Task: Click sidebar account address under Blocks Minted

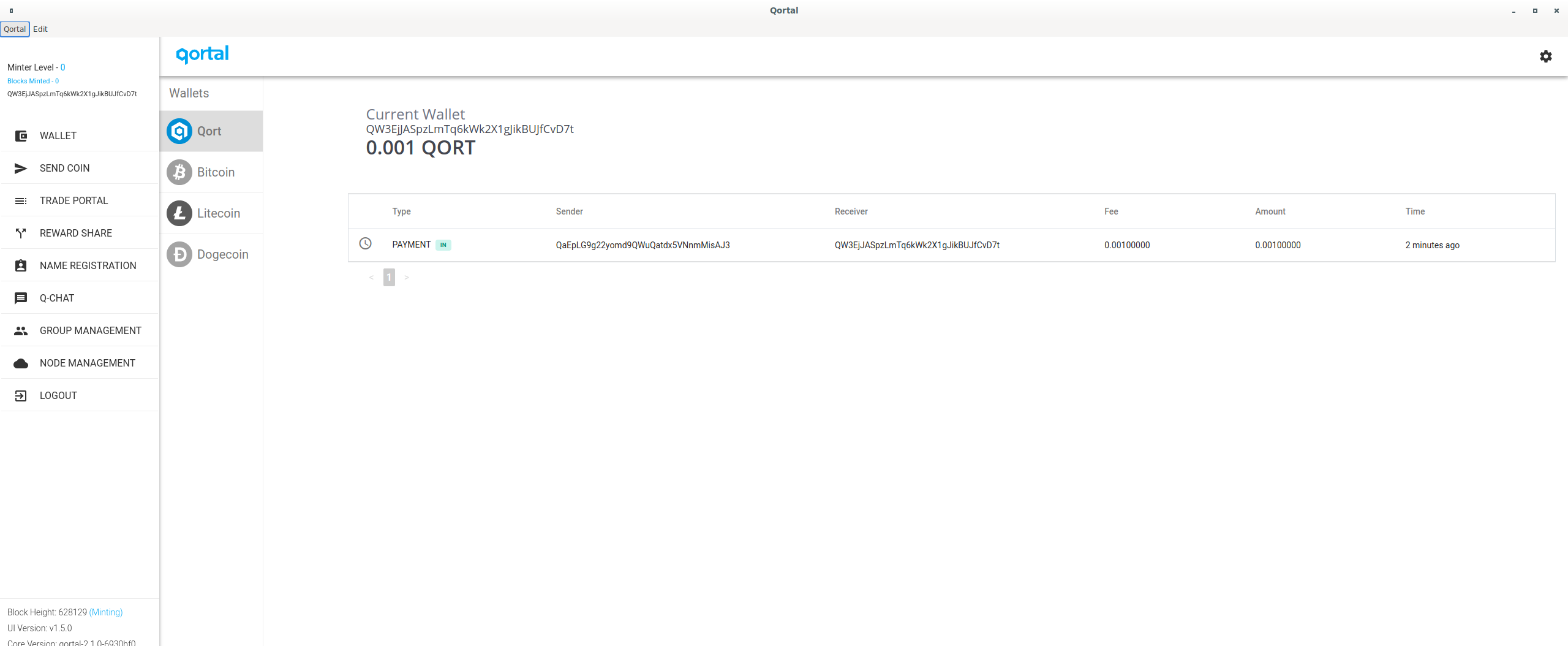Action: click(x=72, y=94)
